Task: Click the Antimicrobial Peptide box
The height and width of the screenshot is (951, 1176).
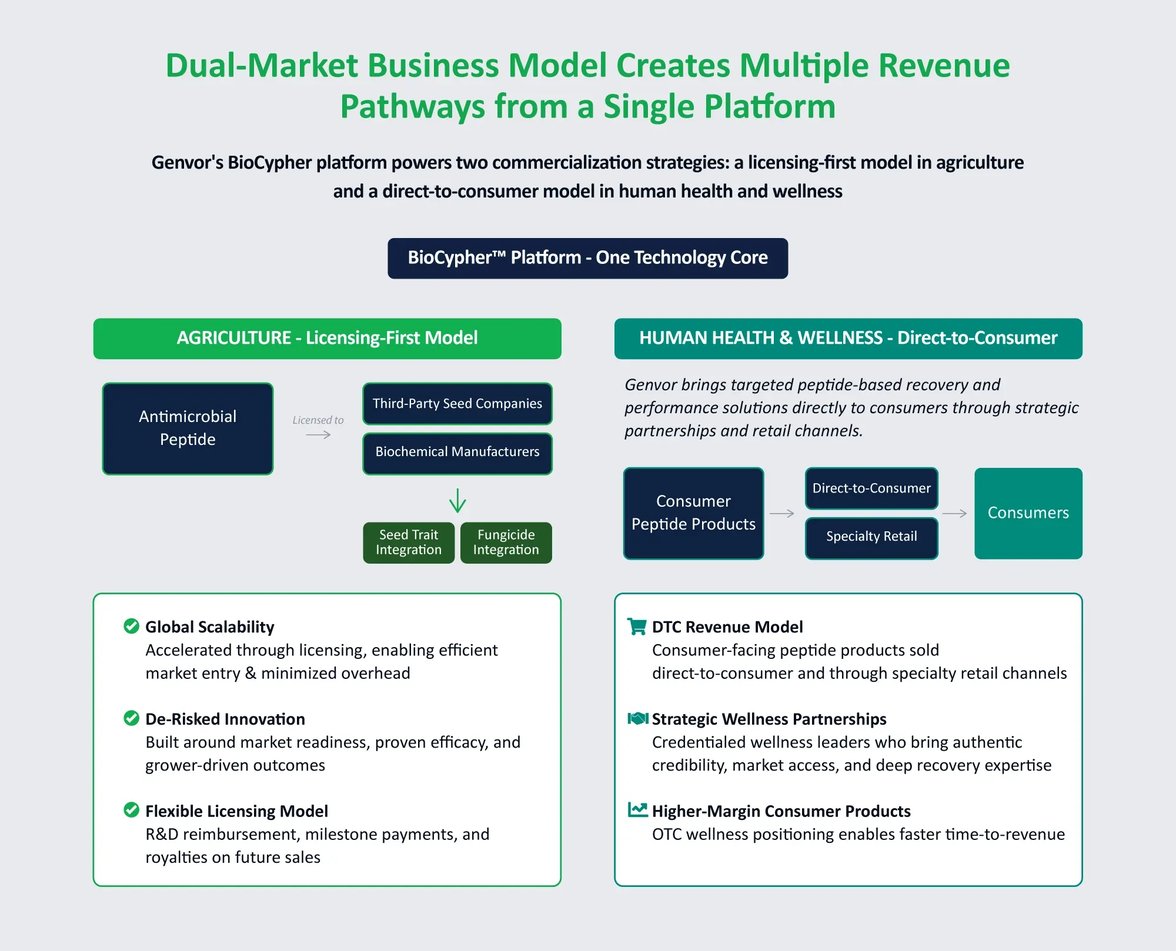Action: click(x=188, y=428)
